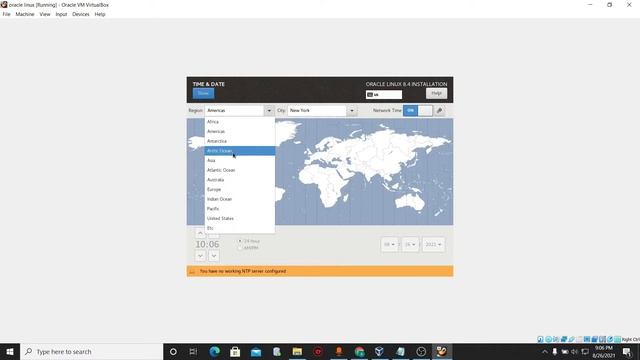This screenshot has width=640, height=360.
Task: Select Europe in the Region list
Action: pyautogui.click(x=240, y=189)
